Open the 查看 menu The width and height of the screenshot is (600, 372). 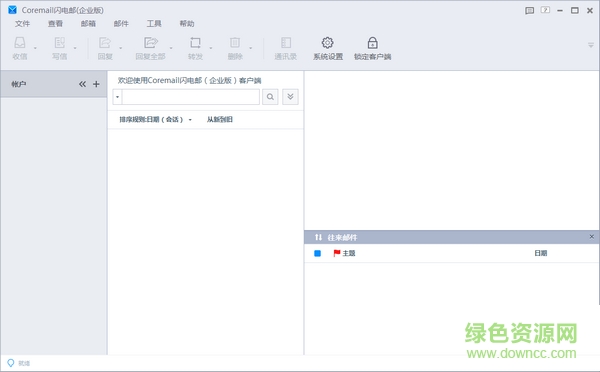[55, 24]
